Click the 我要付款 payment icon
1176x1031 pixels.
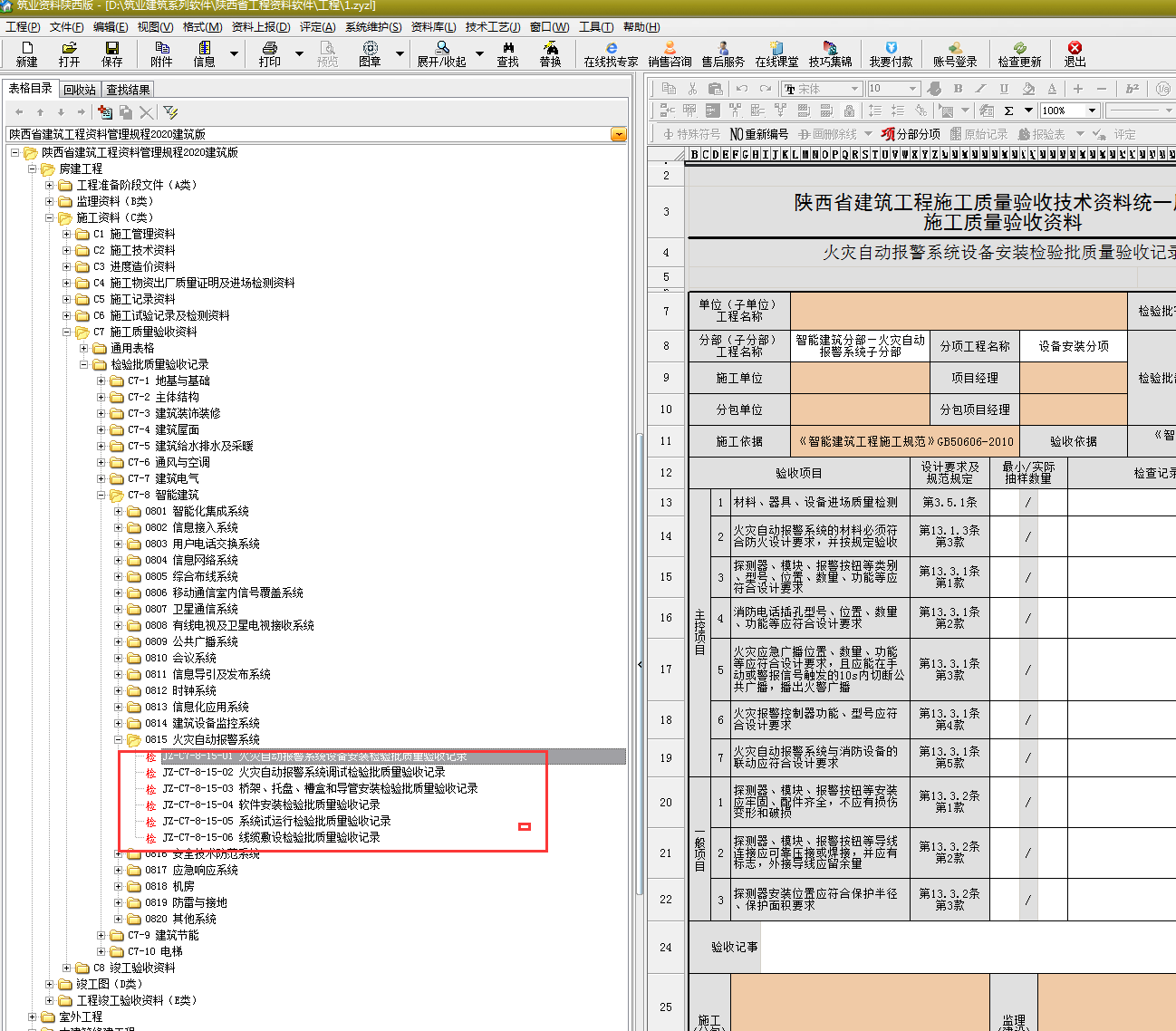891,53
